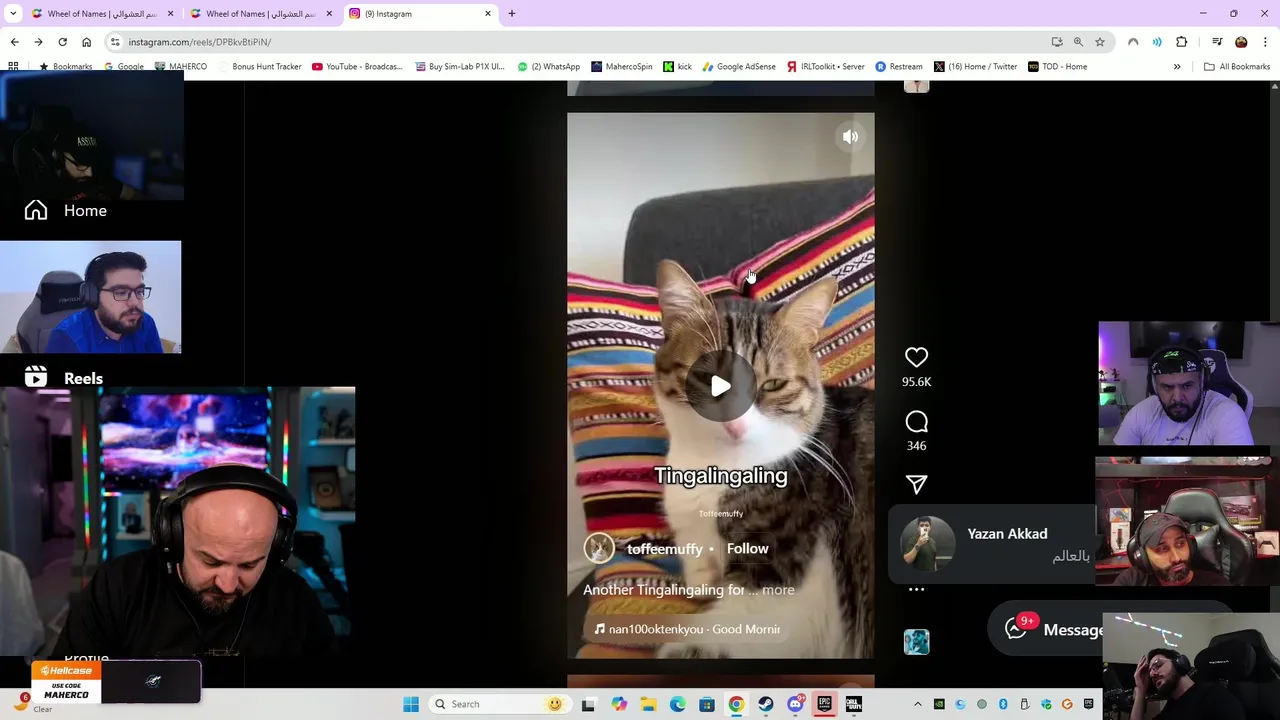
Task: Click the toffeemuffy profile avatar
Action: pos(599,548)
